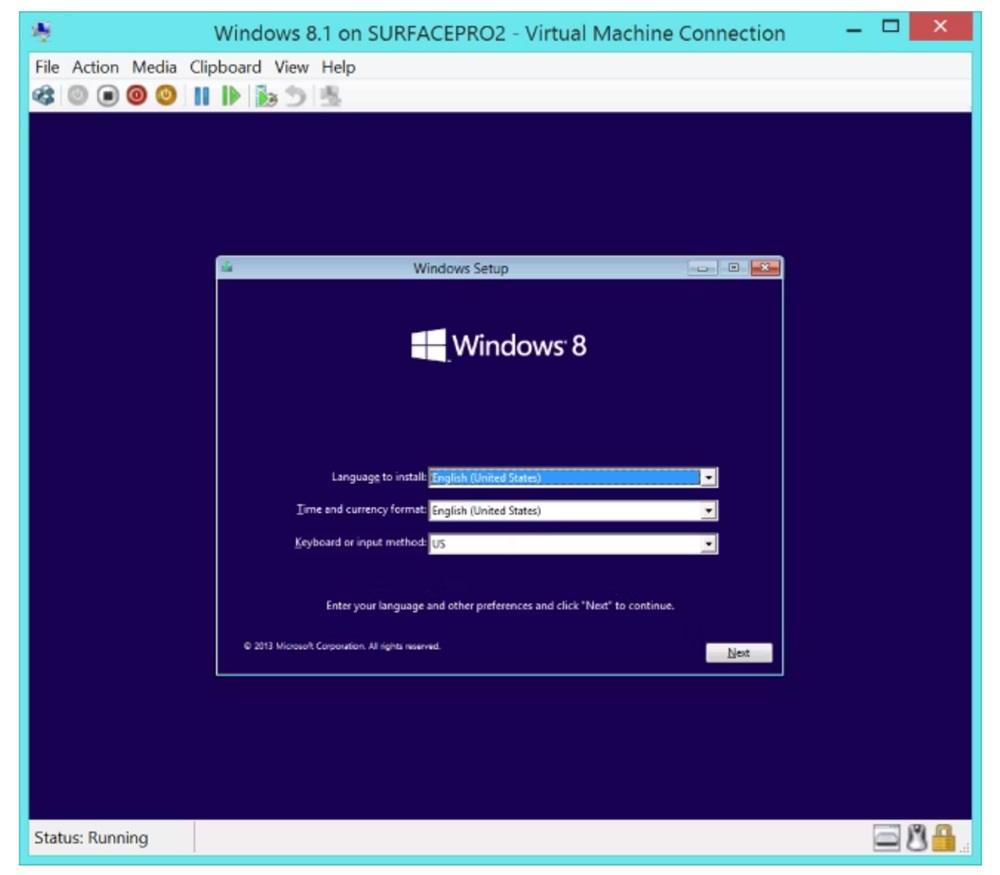Create a checkpoint using the toolbar icon
1000x875 pixels.
[x=266, y=96]
